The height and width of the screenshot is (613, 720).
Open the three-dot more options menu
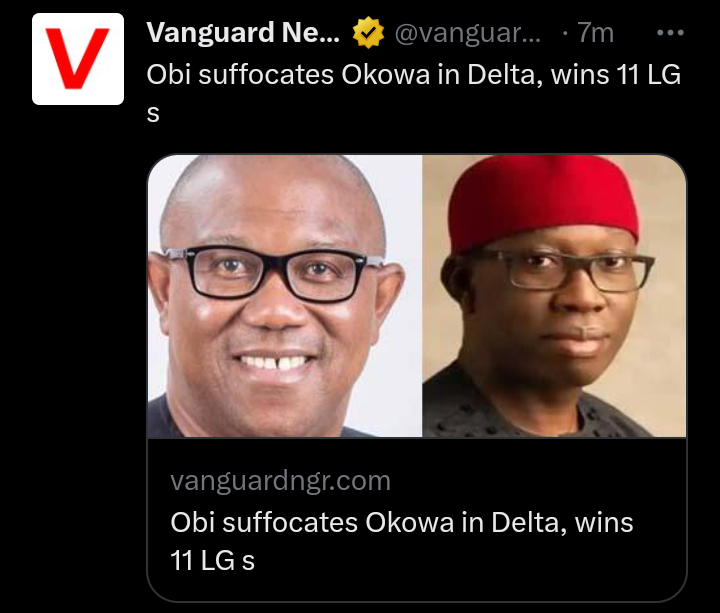670,33
